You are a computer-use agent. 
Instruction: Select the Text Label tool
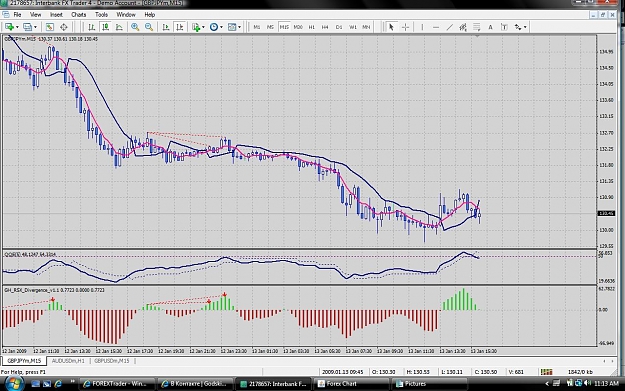(x=504, y=27)
